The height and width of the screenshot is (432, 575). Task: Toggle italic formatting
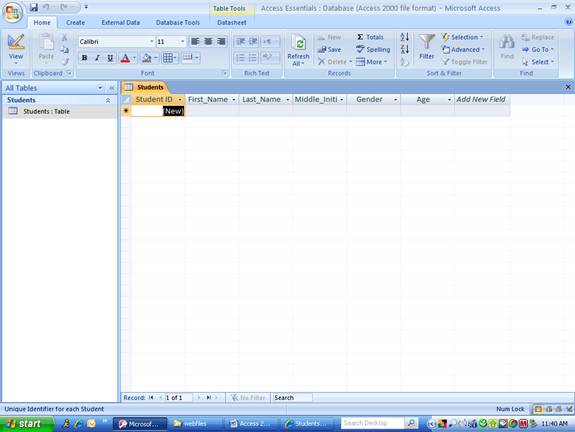[97, 58]
